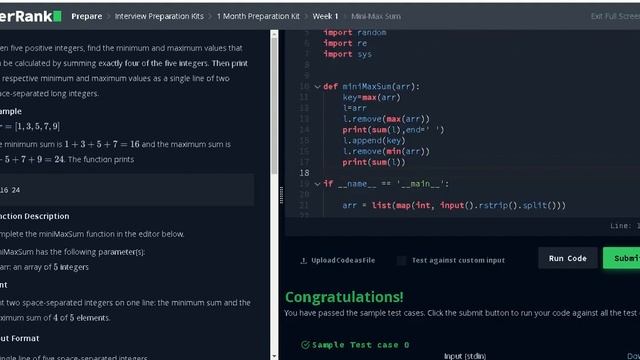Click the scrollbar down arrow in problem panel
The width and height of the screenshot is (640, 360).
click(x=274, y=356)
